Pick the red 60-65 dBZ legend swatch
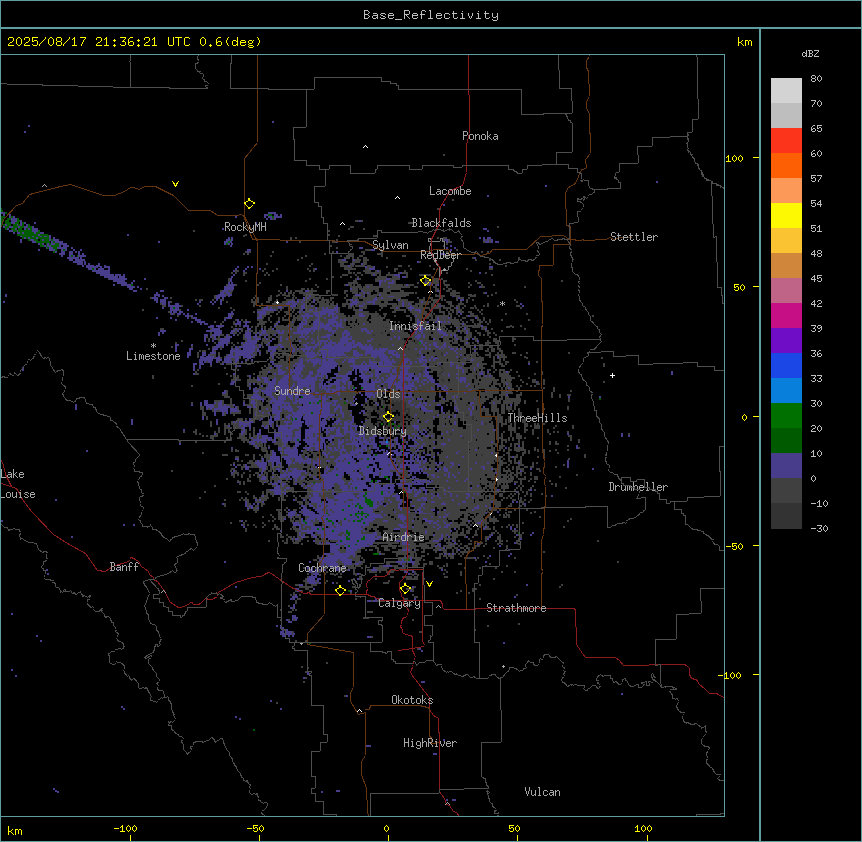The image size is (862, 842). pyautogui.click(x=786, y=140)
